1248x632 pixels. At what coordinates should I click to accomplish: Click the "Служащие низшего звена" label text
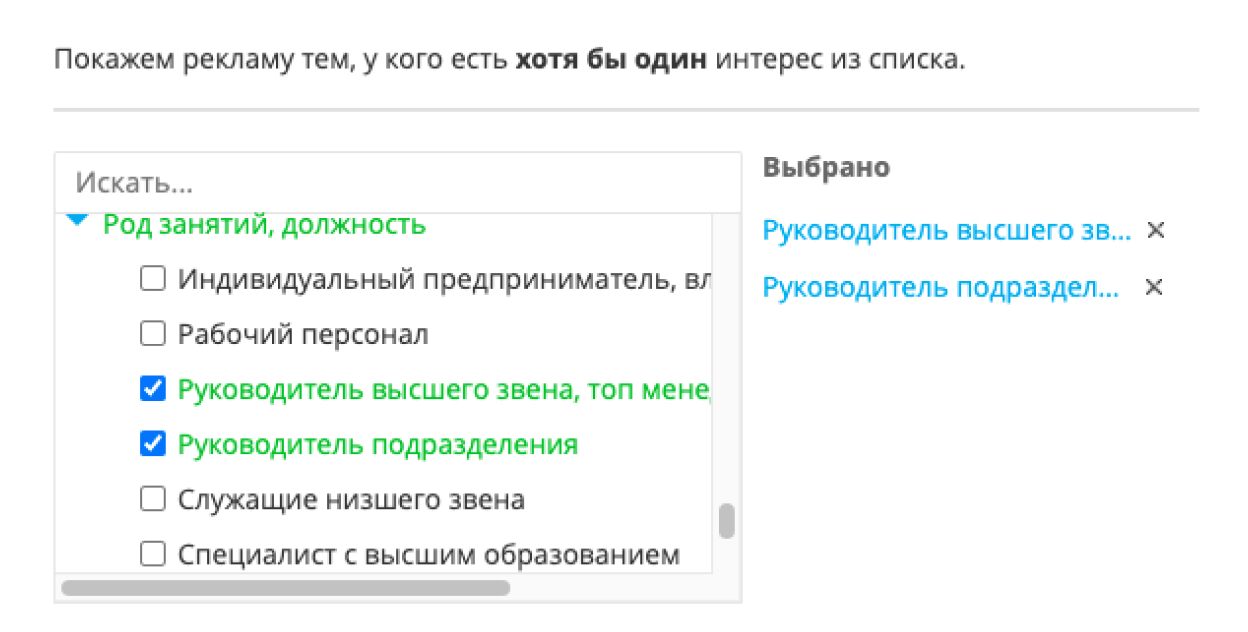click(351, 499)
